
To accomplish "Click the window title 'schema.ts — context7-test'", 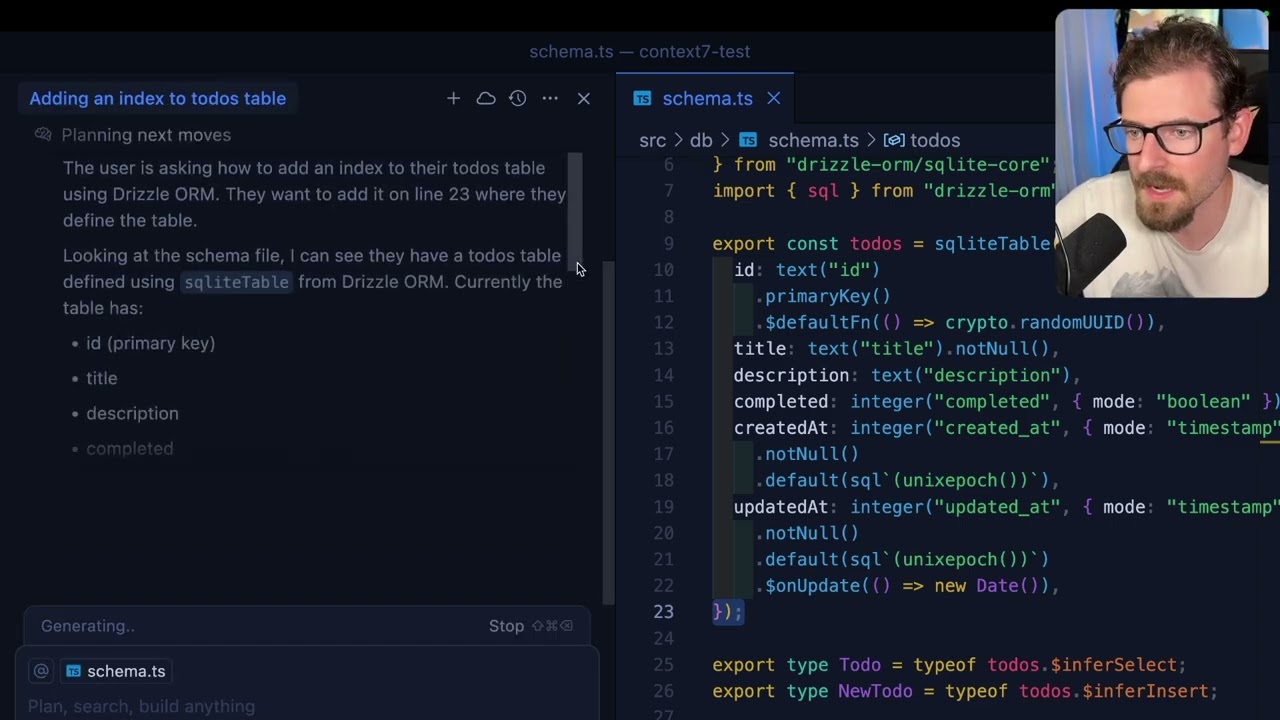I will tap(639, 51).
